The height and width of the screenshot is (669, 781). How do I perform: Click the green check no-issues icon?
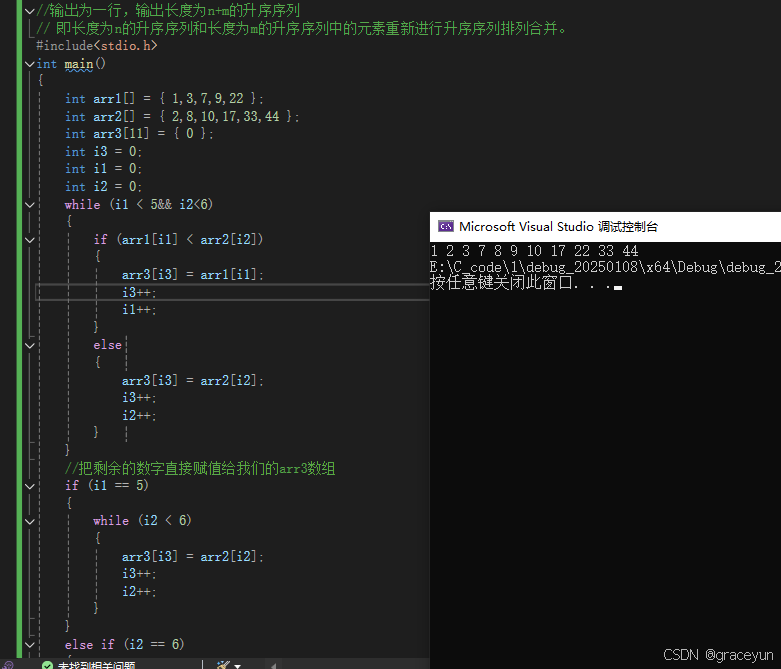click(x=47, y=665)
